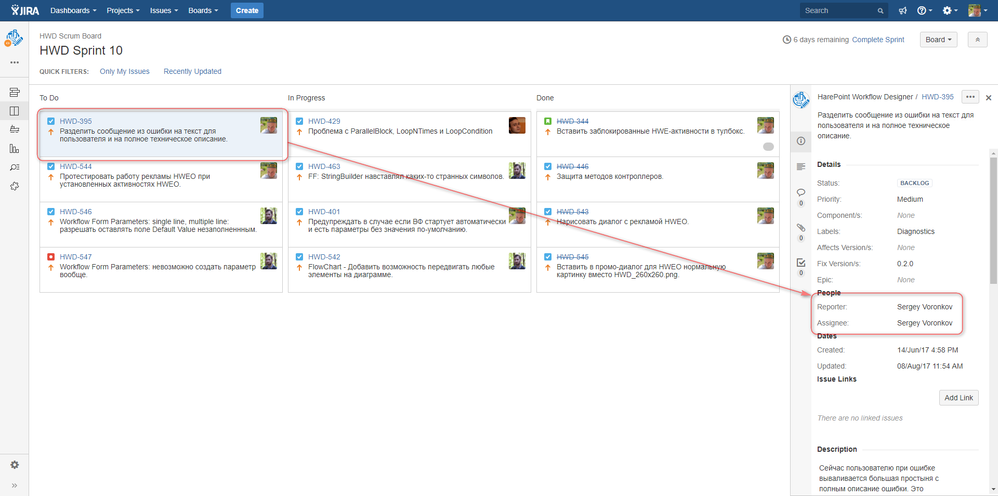Click the JIRA logo in header
Screen dimensions: 998x496
click(x=25, y=10)
